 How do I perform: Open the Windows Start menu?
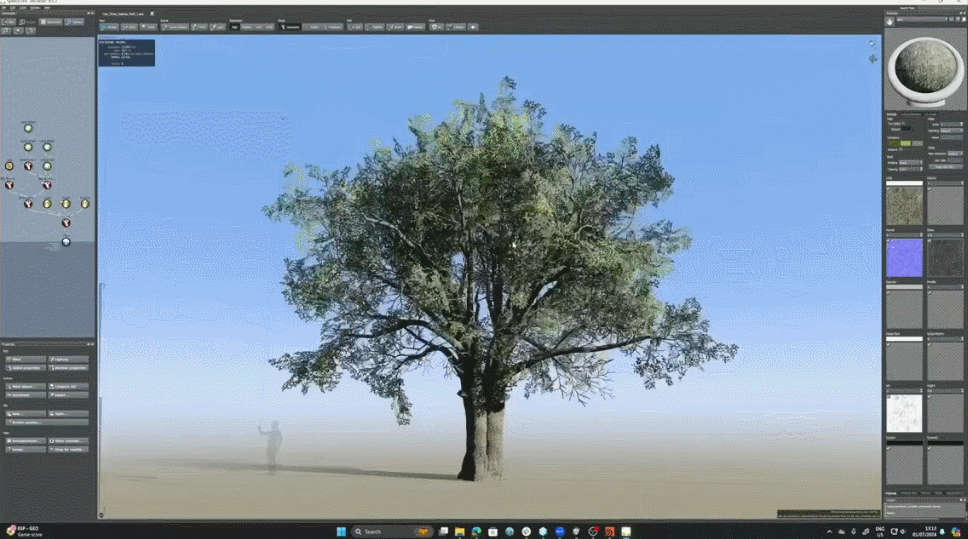pos(341,532)
